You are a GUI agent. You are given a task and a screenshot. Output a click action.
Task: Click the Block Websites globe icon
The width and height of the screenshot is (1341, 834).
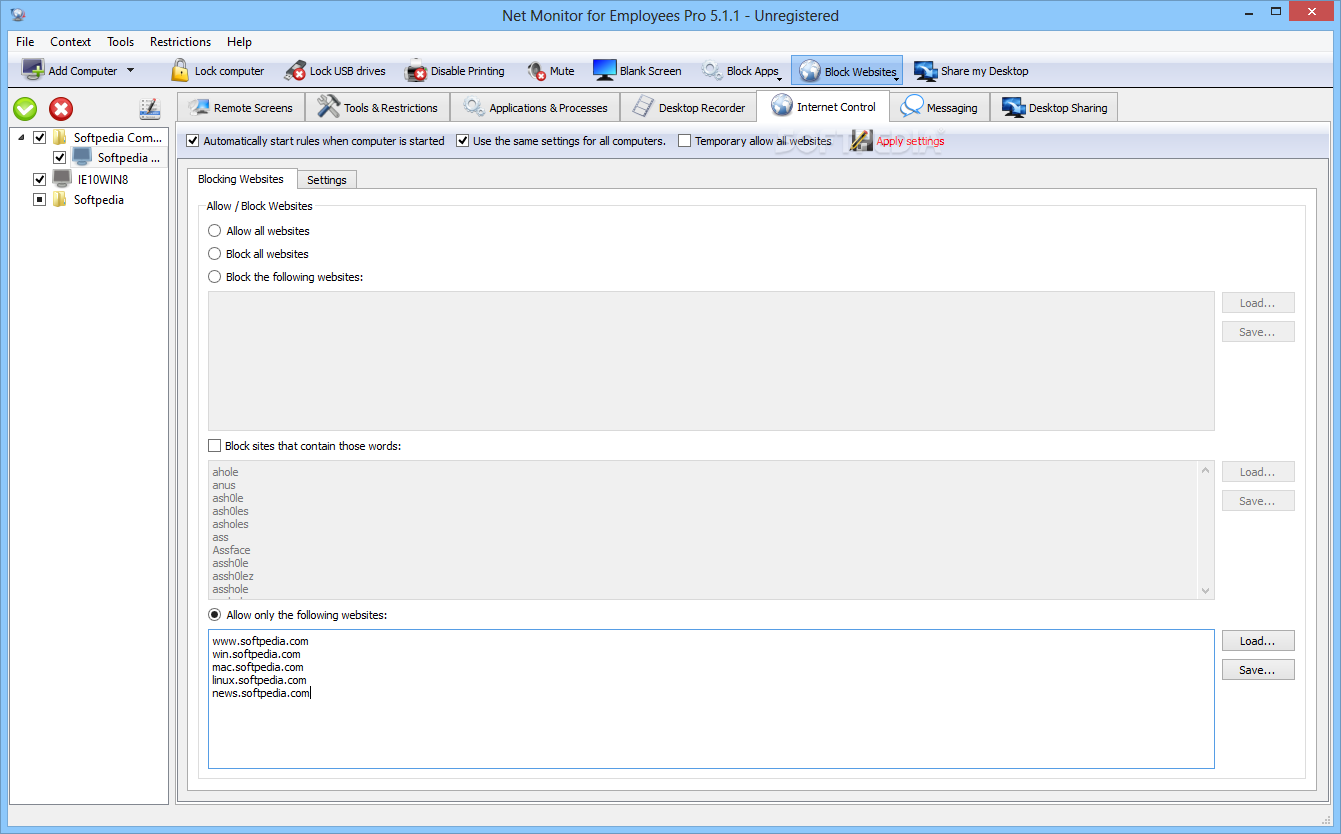810,71
